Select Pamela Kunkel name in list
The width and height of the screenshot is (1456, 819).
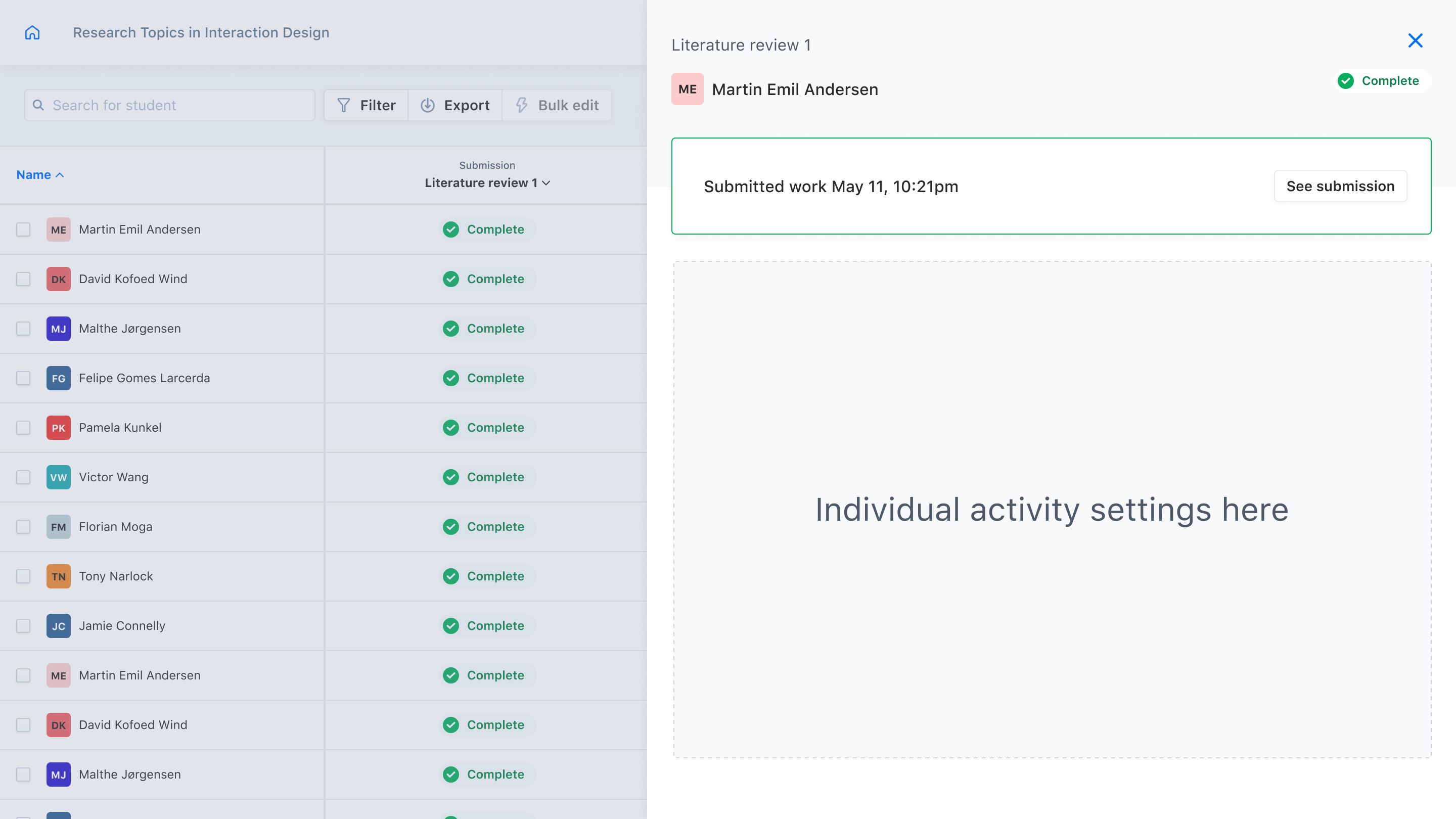click(x=120, y=428)
